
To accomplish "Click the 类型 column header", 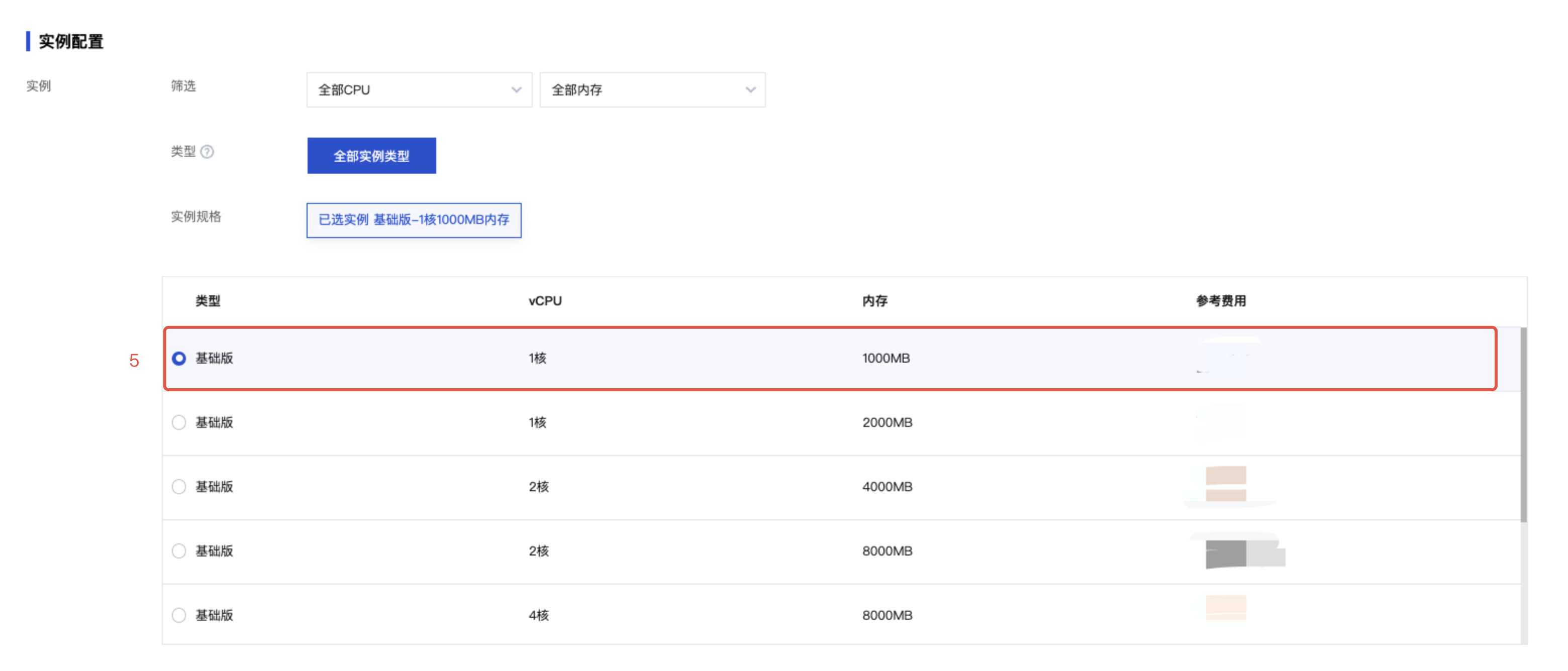I will click(208, 300).
